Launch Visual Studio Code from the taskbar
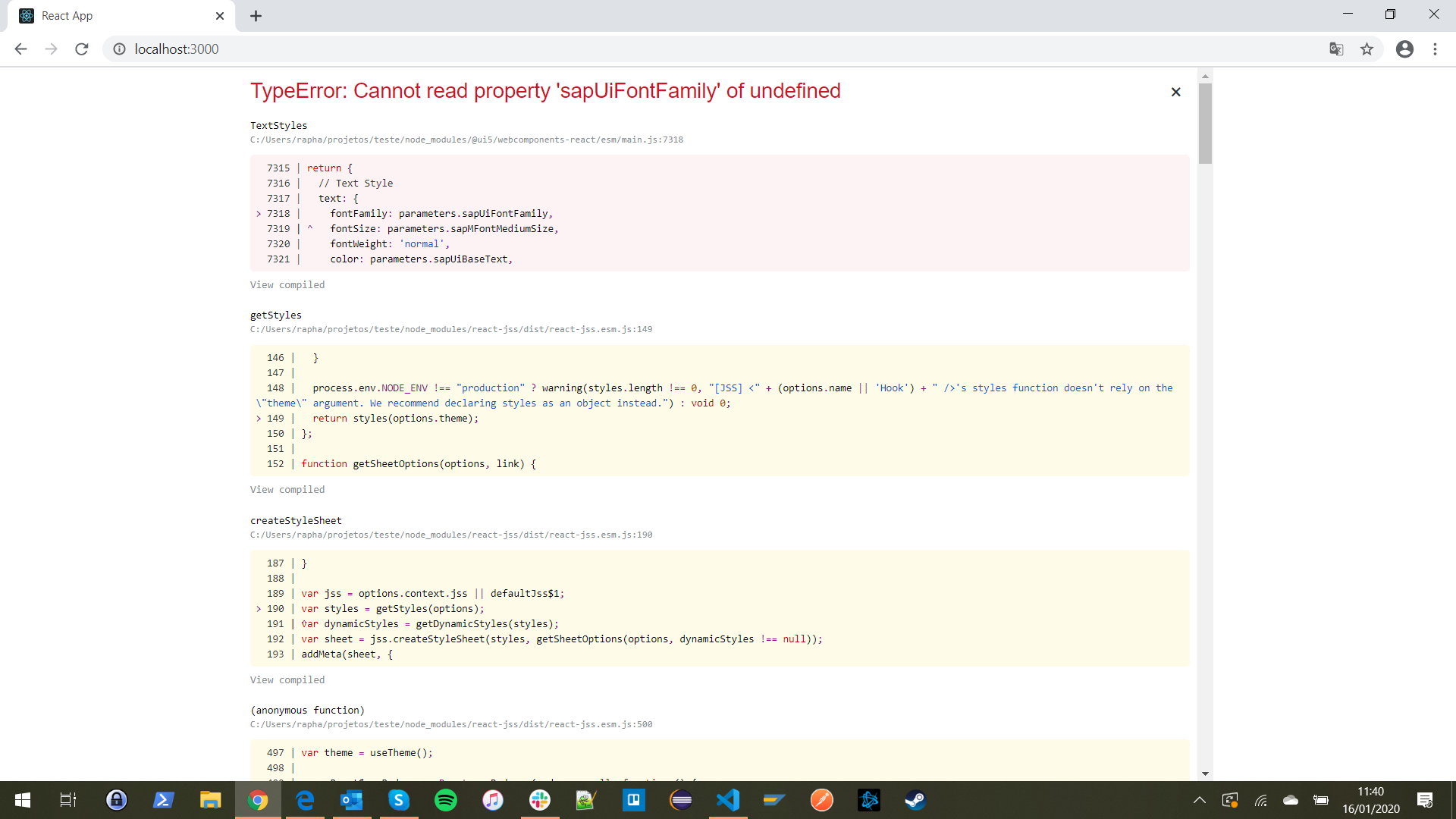1456x819 pixels. pyautogui.click(x=728, y=800)
